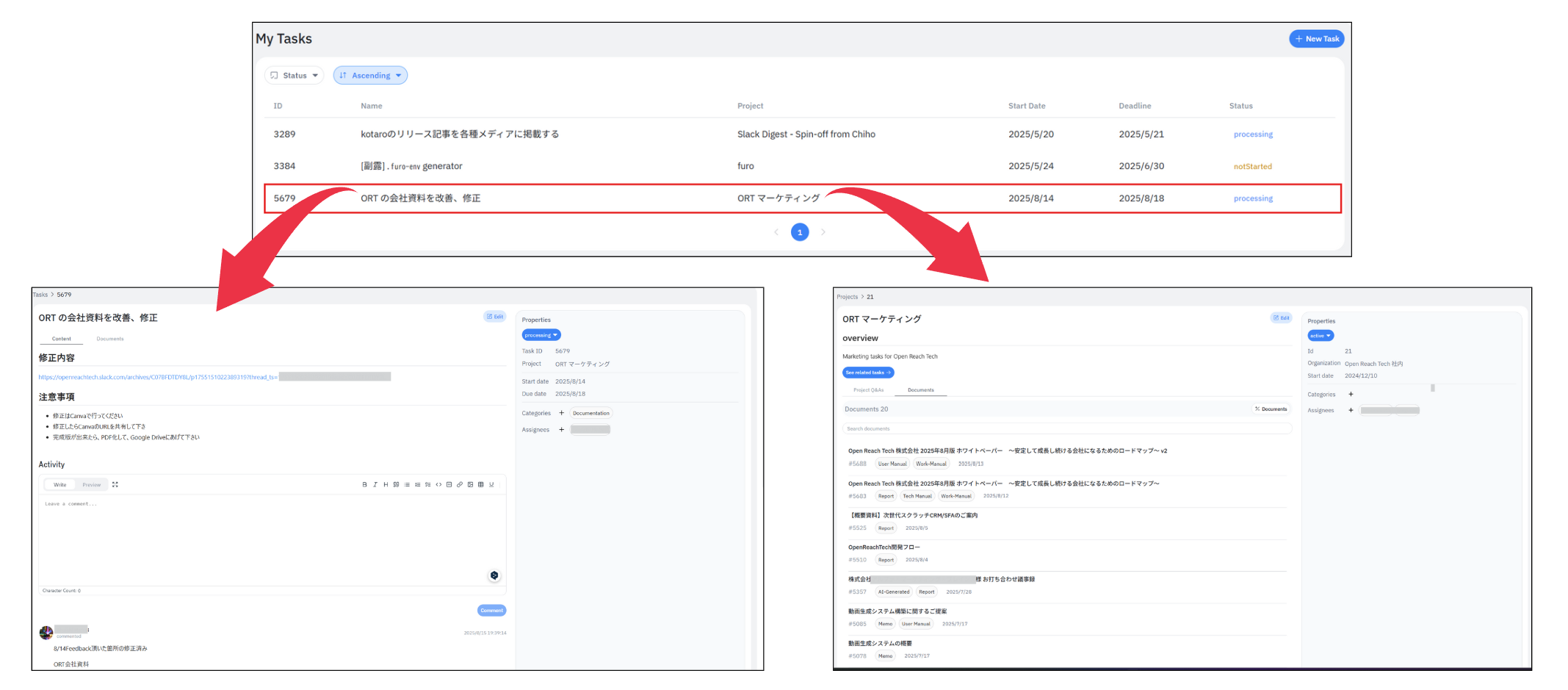1568x690 pixels.
Task: Switch to the Project Q&As tab
Action: (x=868, y=390)
